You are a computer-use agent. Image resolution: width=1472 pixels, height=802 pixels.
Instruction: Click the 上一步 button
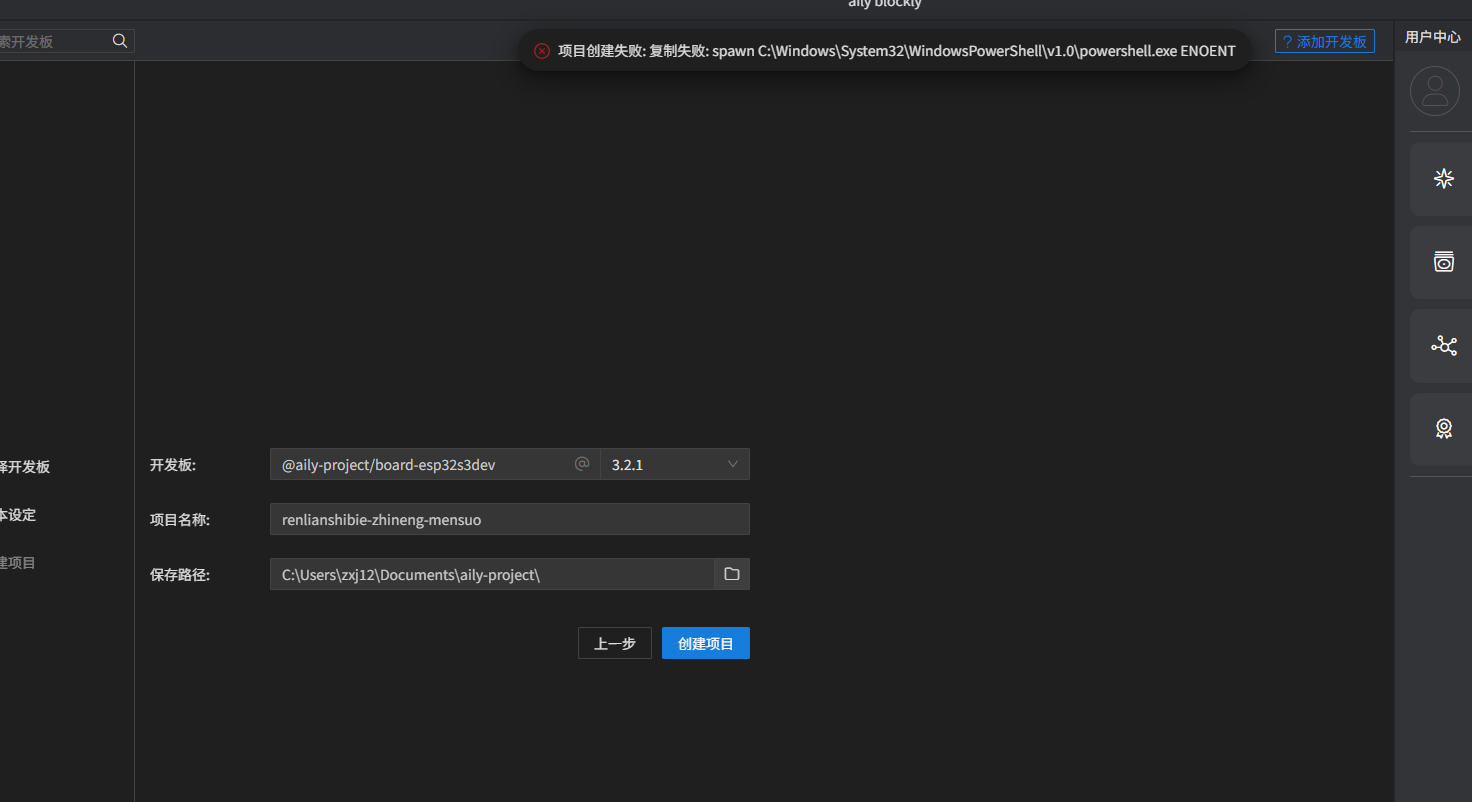615,643
